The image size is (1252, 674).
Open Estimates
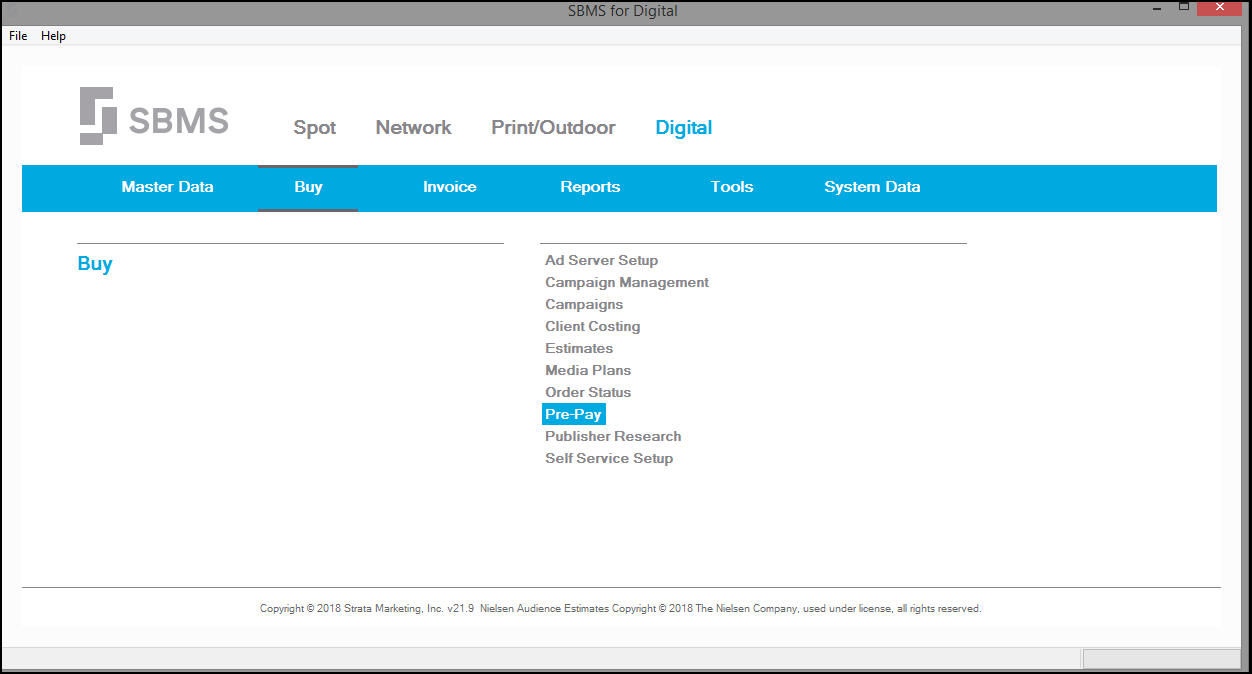(579, 348)
